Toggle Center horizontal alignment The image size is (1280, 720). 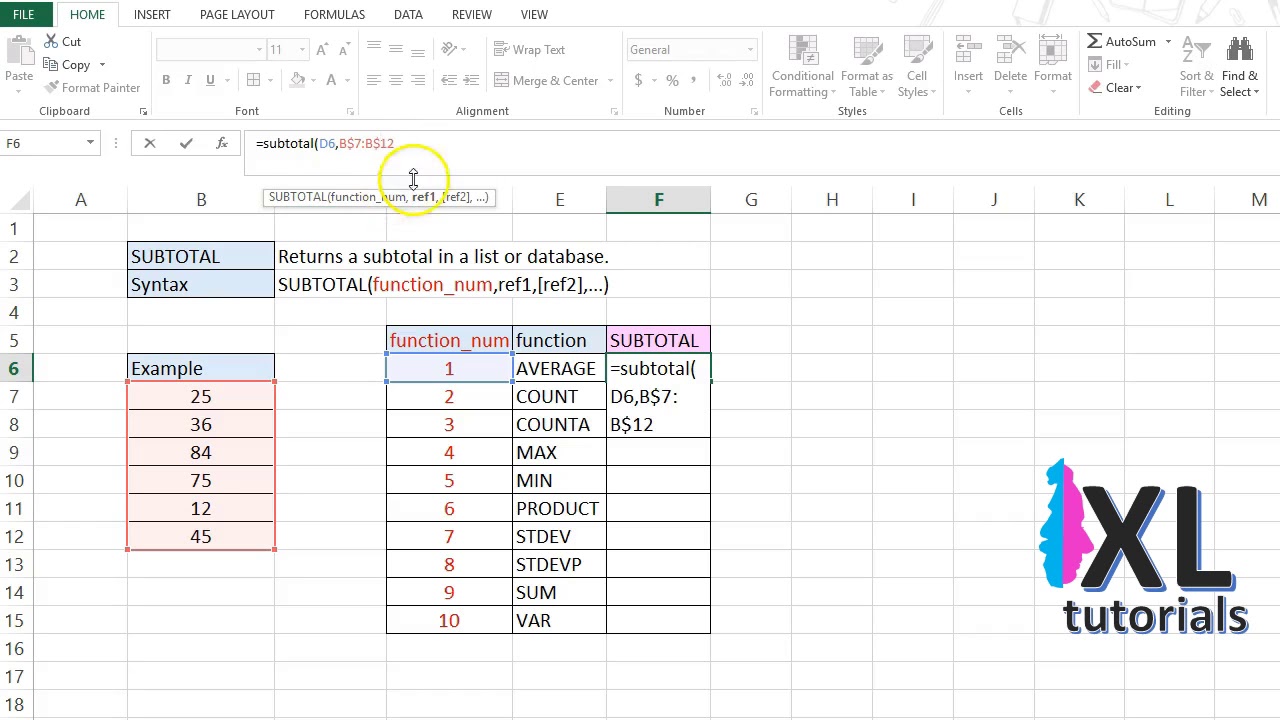tap(396, 81)
